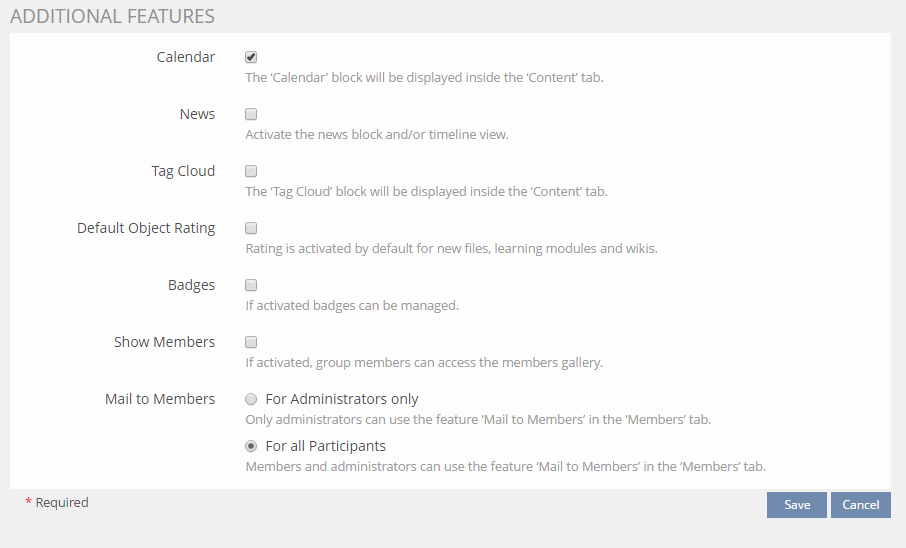
Task: Click the Calendar field label
Action: [185, 57]
